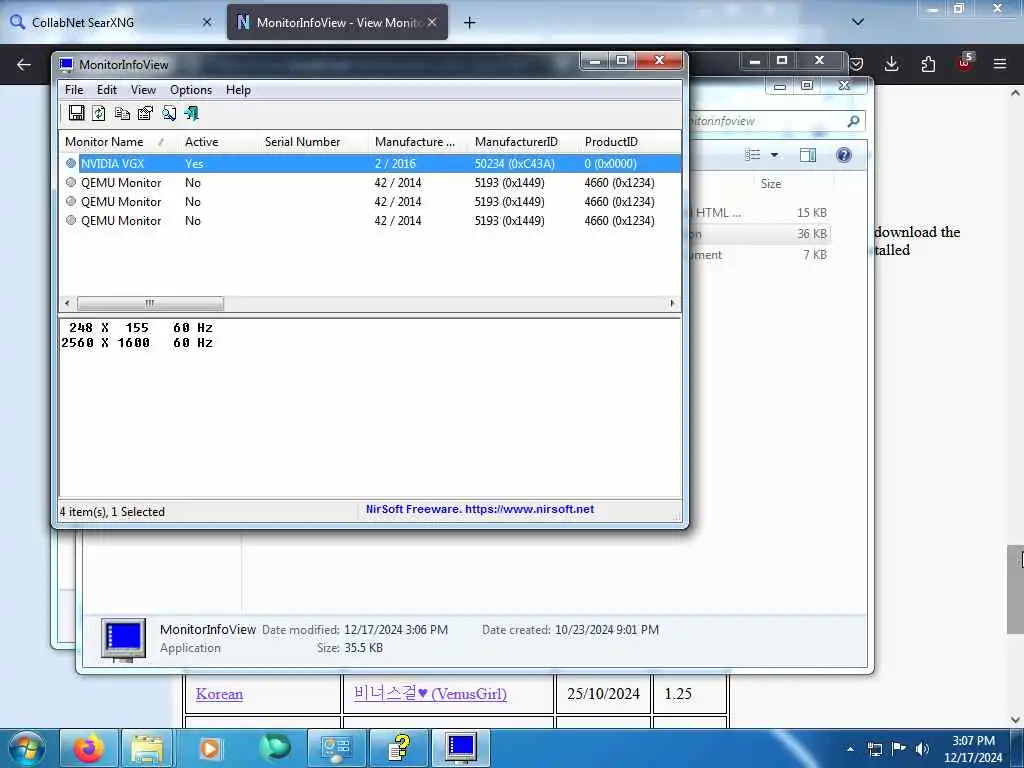Click the browser page vertical scrollbar thumb

1015,589
